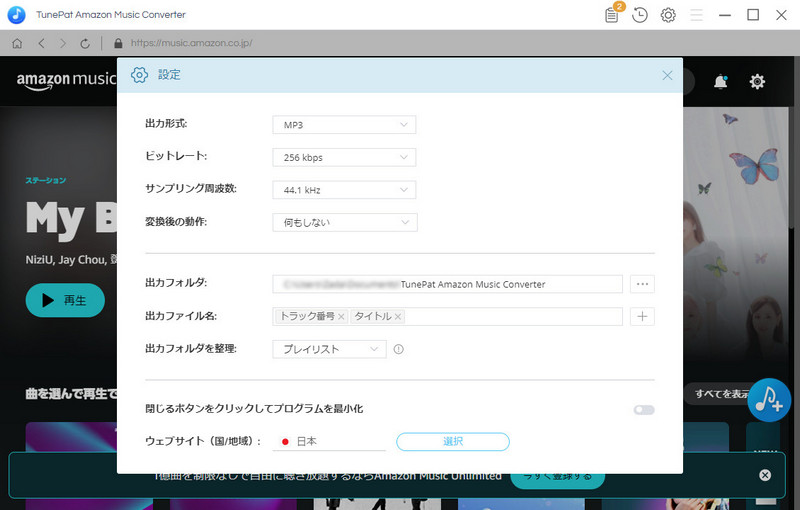The width and height of the screenshot is (800, 510).
Task: Open the 出力形式 MP3 dropdown
Action: tap(344, 125)
